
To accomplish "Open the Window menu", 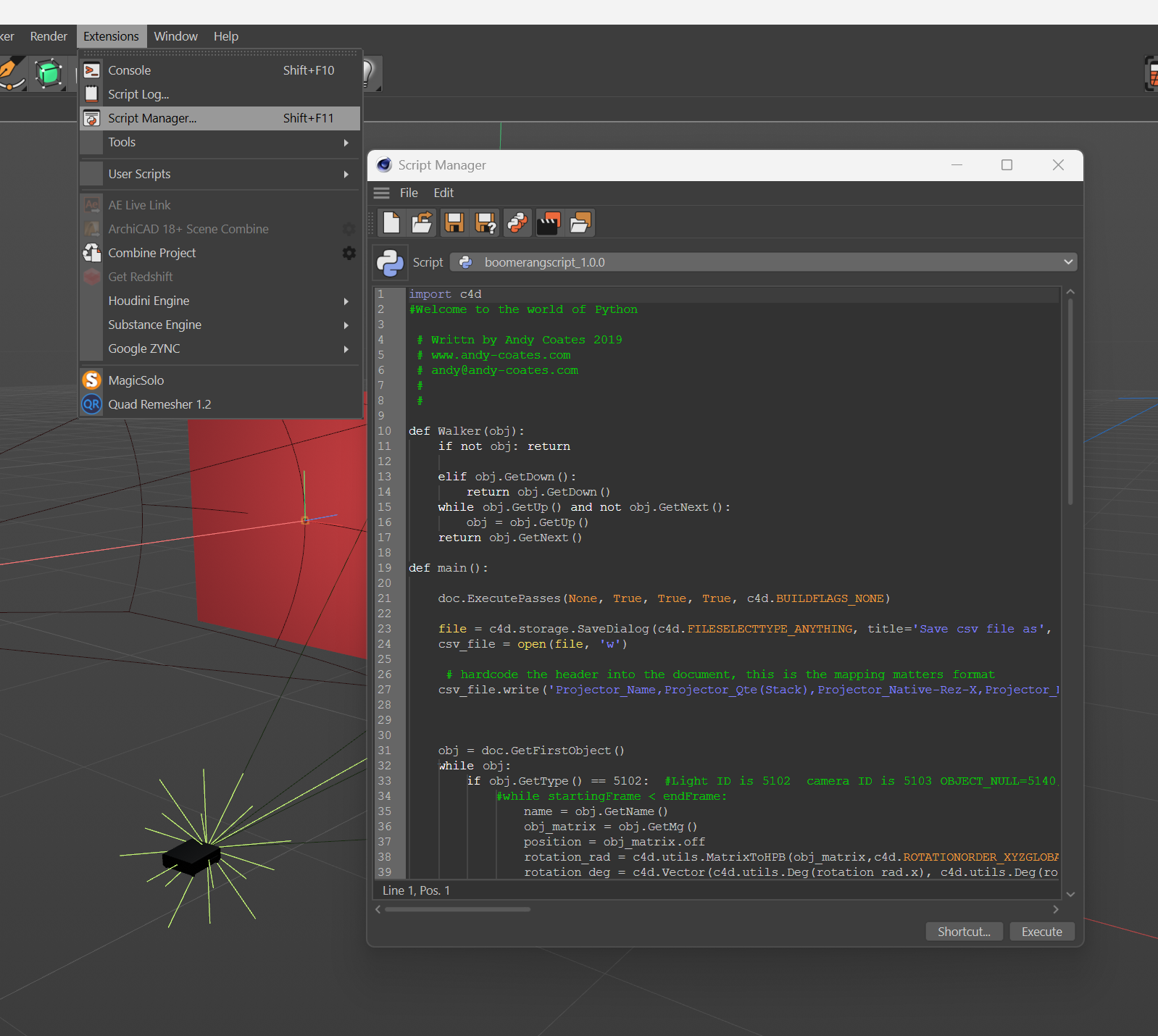I will pos(175,36).
